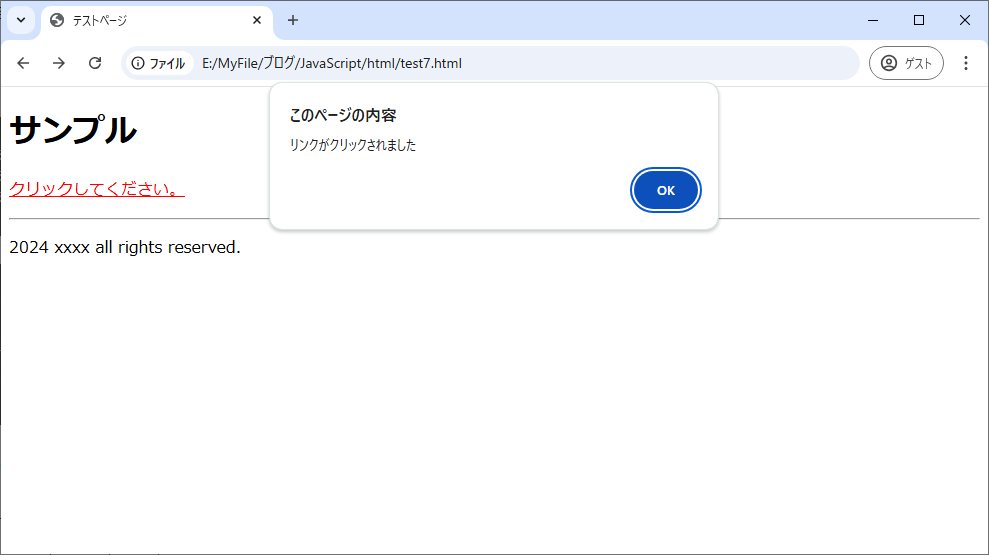Viewport: 989px width, 555px height.
Task: Click the OK button in the alert dialog
Action: pyautogui.click(x=665, y=190)
